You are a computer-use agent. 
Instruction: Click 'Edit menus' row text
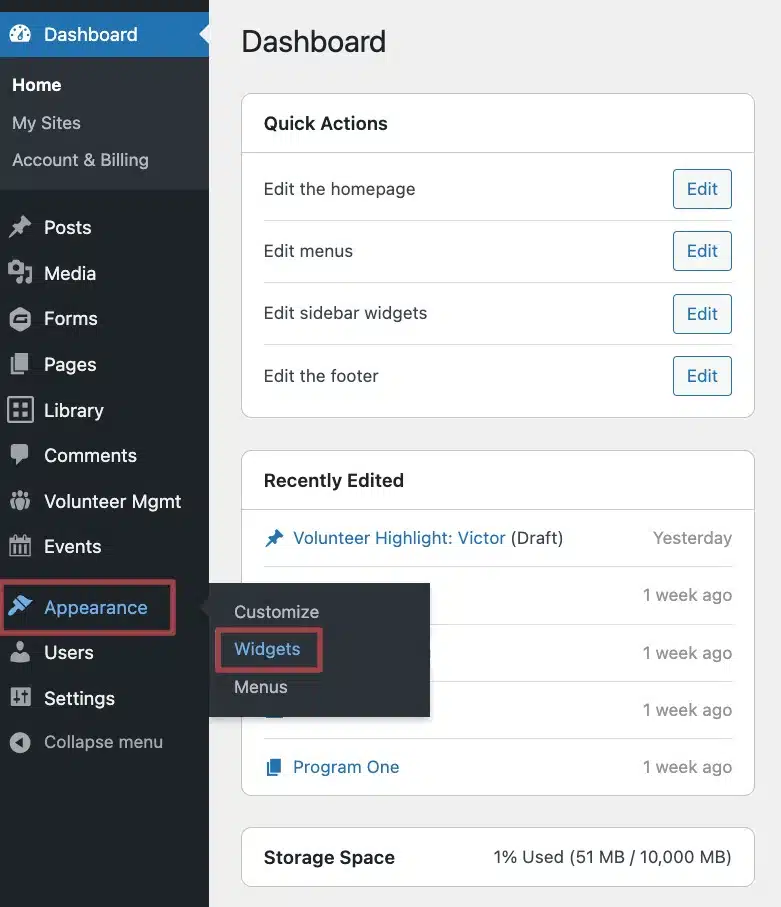tap(308, 251)
